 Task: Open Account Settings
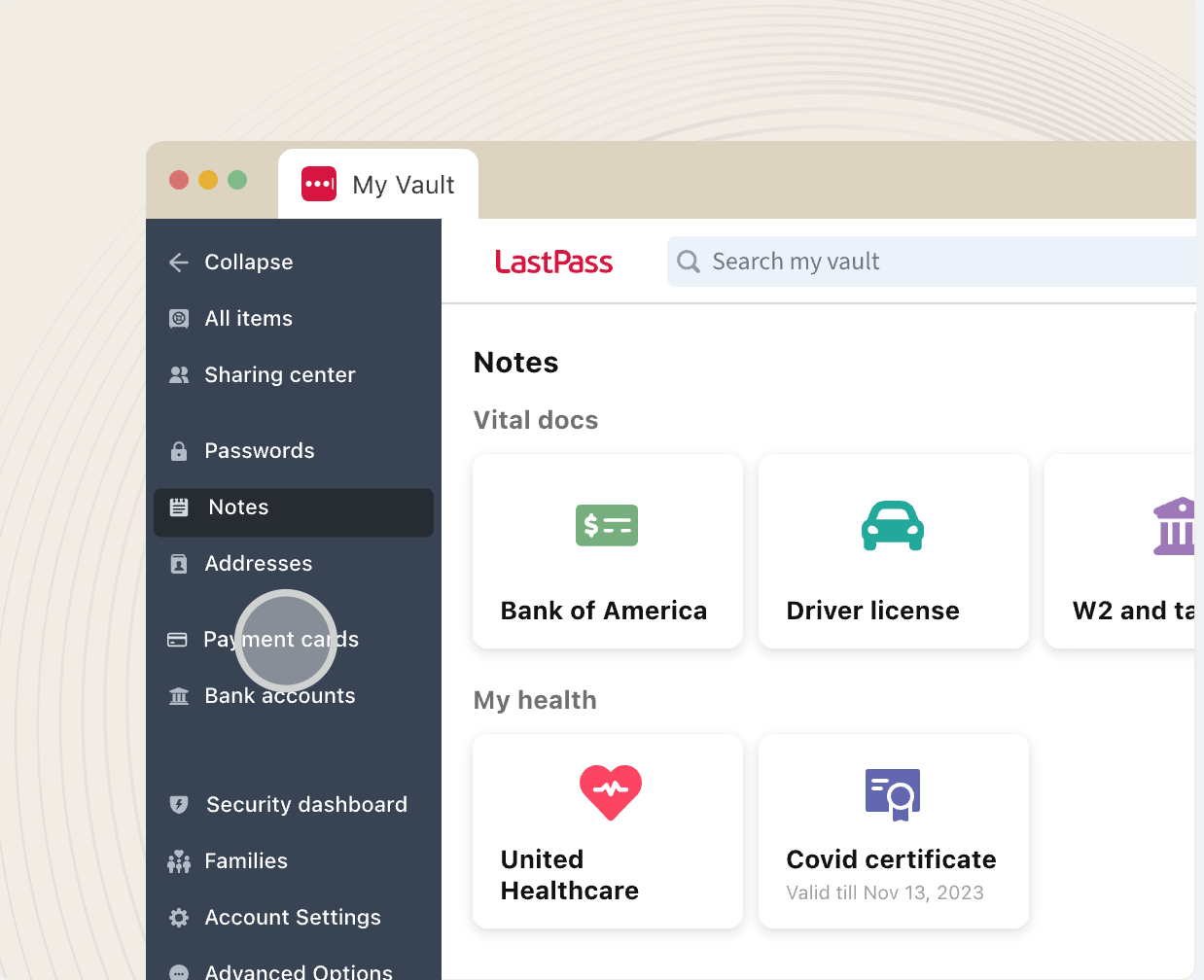[x=294, y=918]
